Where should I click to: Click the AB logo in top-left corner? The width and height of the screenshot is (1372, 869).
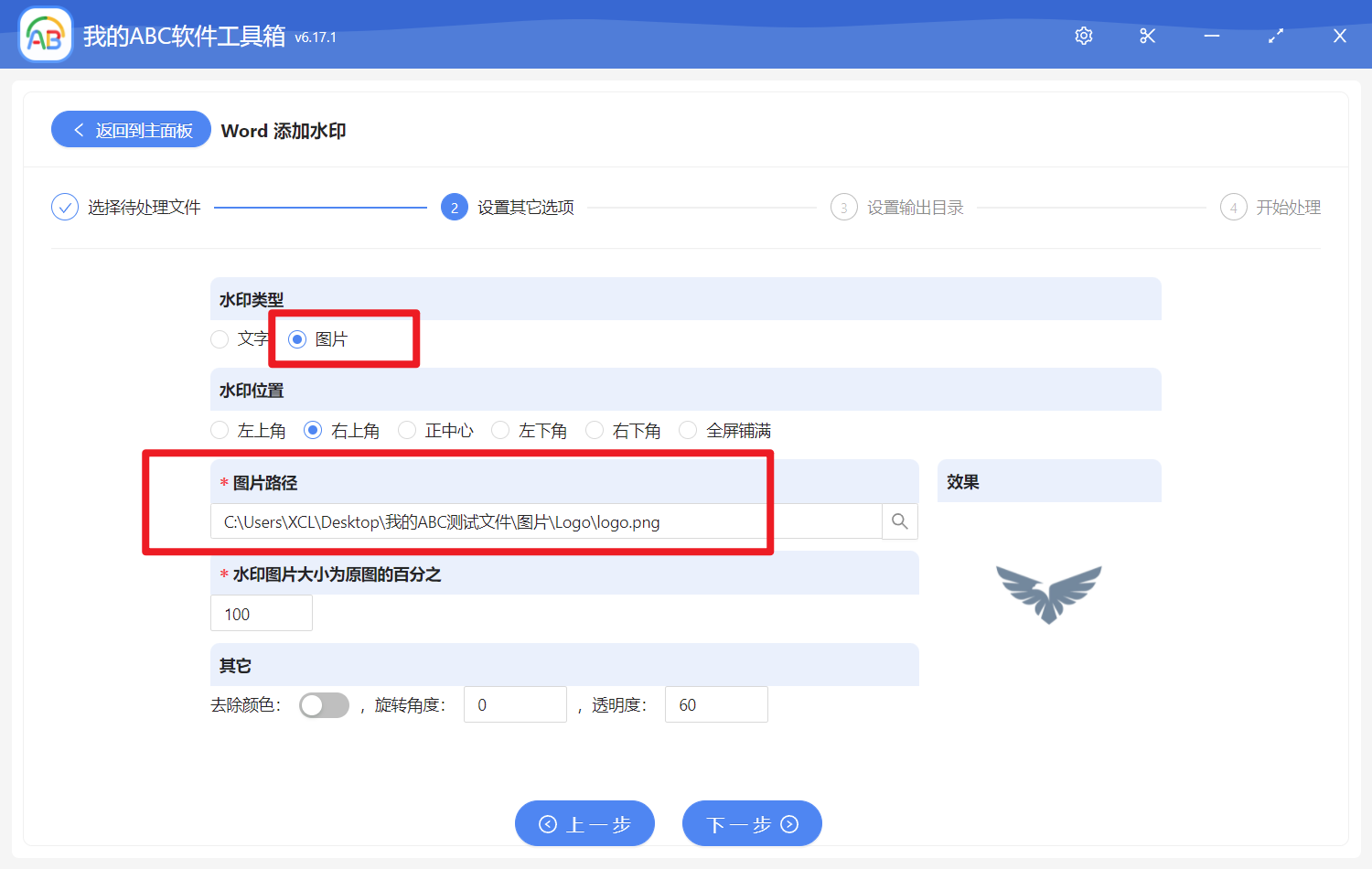(45, 34)
